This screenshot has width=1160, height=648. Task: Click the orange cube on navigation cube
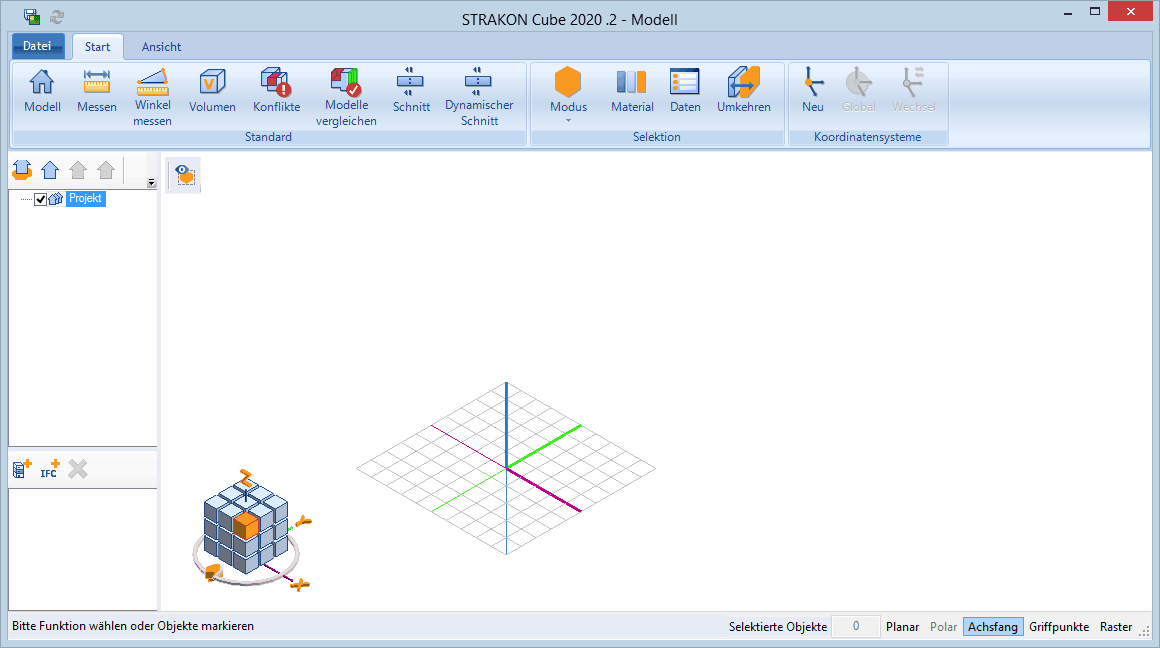point(246,526)
